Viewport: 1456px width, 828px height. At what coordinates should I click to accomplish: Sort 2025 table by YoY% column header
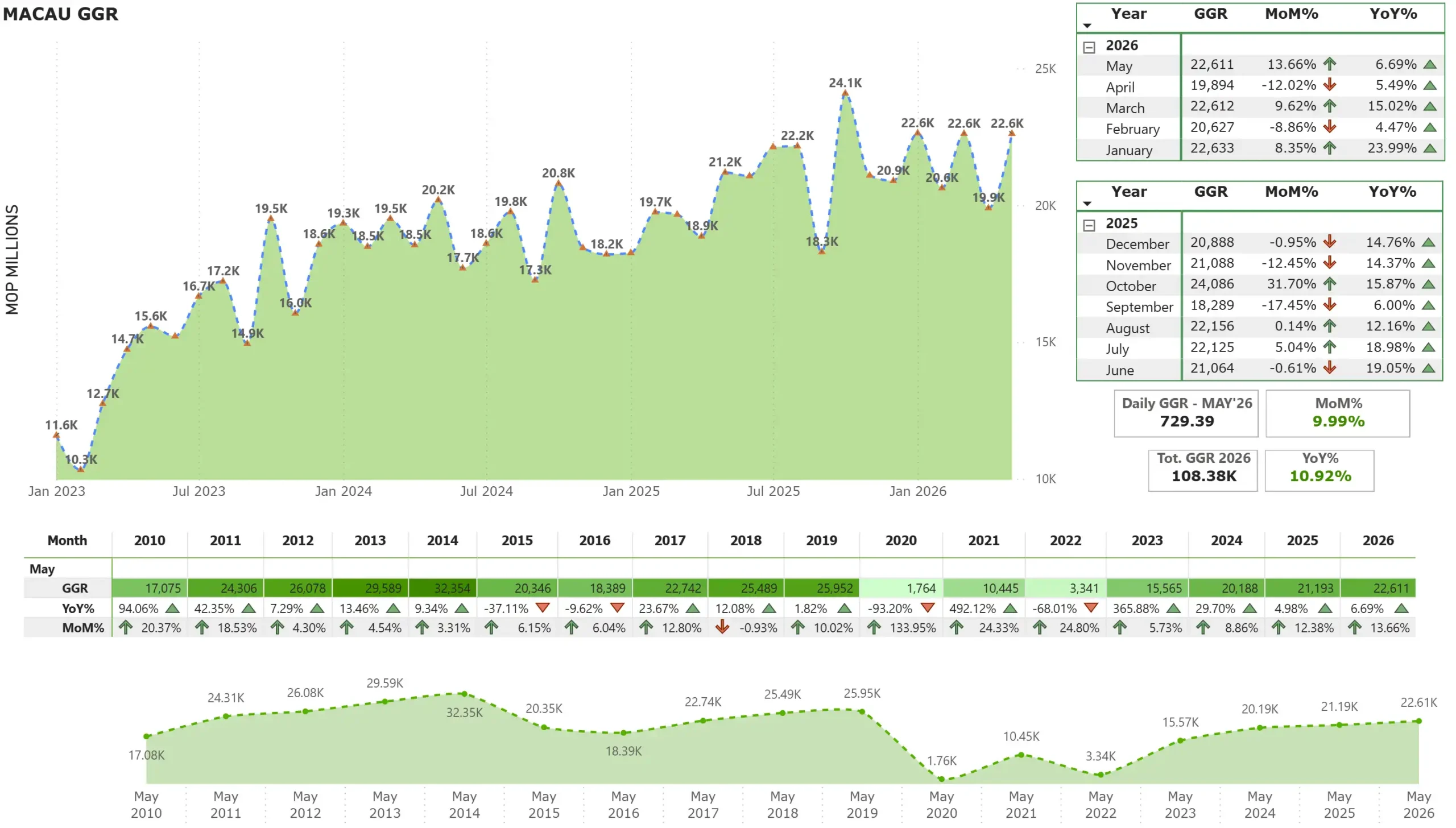pyautogui.click(x=1392, y=192)
